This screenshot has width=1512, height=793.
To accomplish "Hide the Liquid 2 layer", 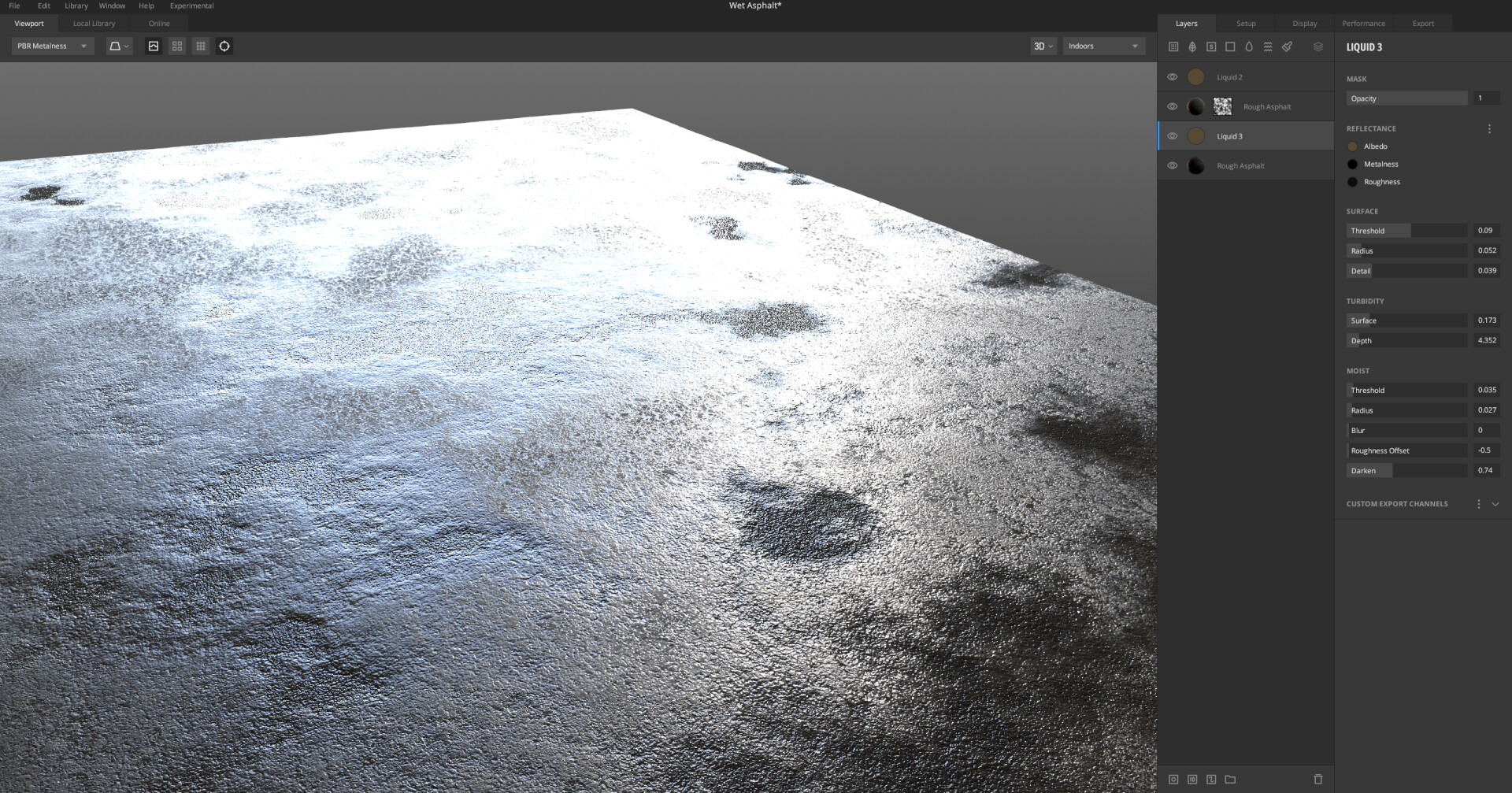I will pyautogui.click(x=1173, y=76).
